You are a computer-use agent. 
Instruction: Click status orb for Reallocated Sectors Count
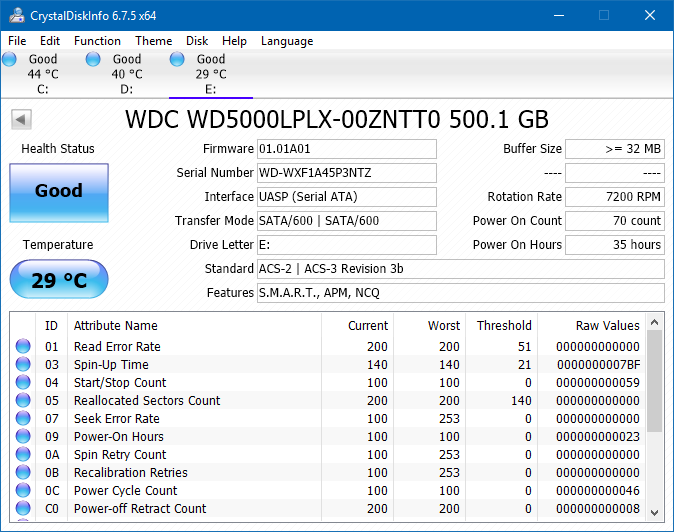(x=23, y=400)
